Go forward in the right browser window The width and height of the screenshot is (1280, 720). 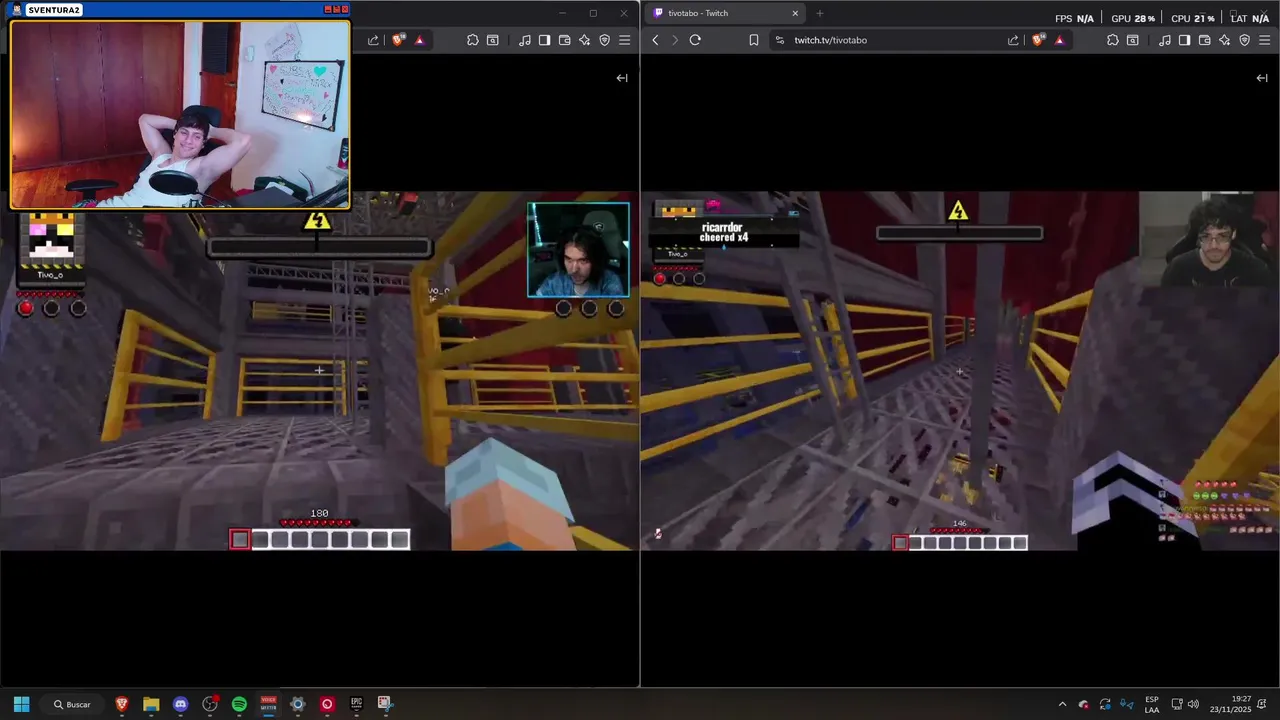(675, 40)
